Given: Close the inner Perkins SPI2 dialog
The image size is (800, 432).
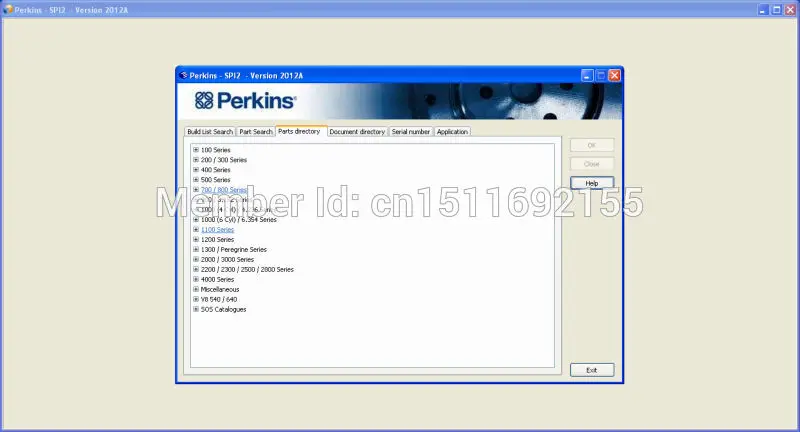Looking at the screenshot, I should (615, 75).
